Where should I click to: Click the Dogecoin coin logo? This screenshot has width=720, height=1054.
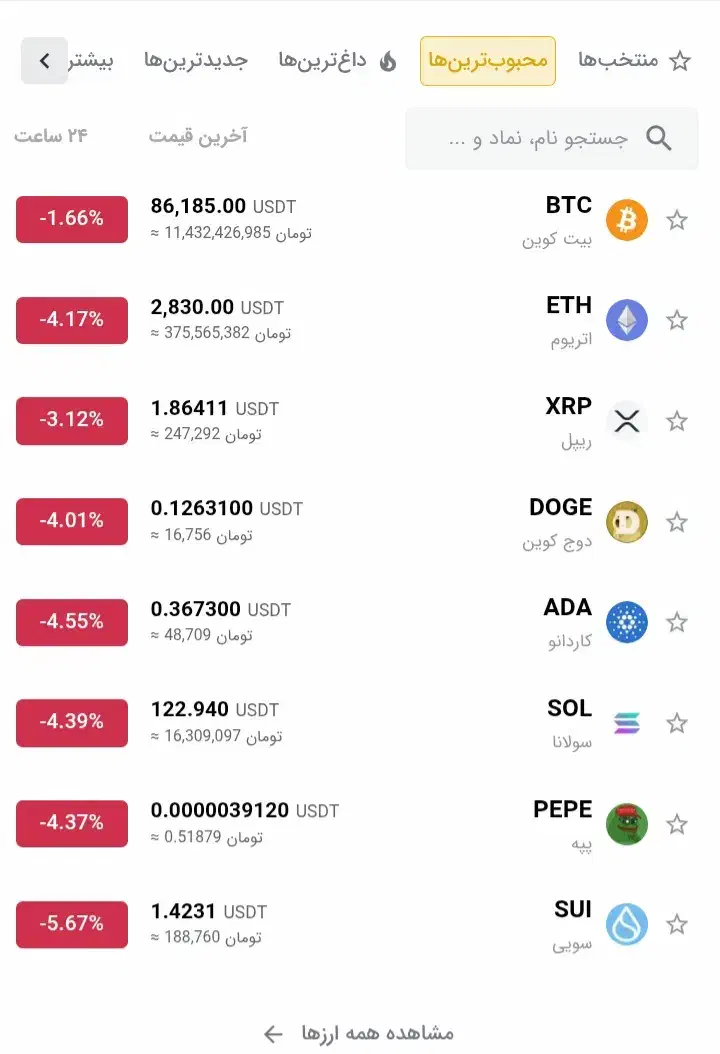coord(627,522)
